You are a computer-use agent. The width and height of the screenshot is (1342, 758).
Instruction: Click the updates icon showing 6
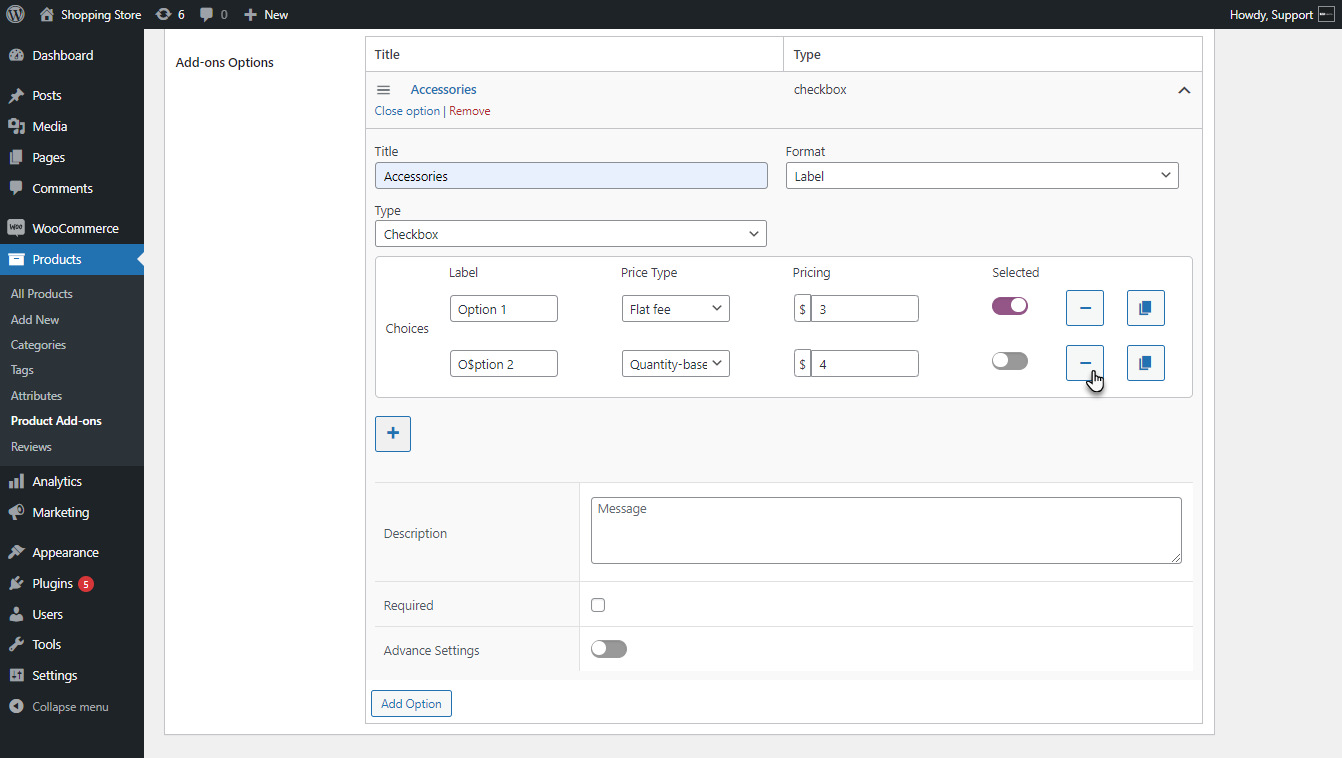point(170,15)
